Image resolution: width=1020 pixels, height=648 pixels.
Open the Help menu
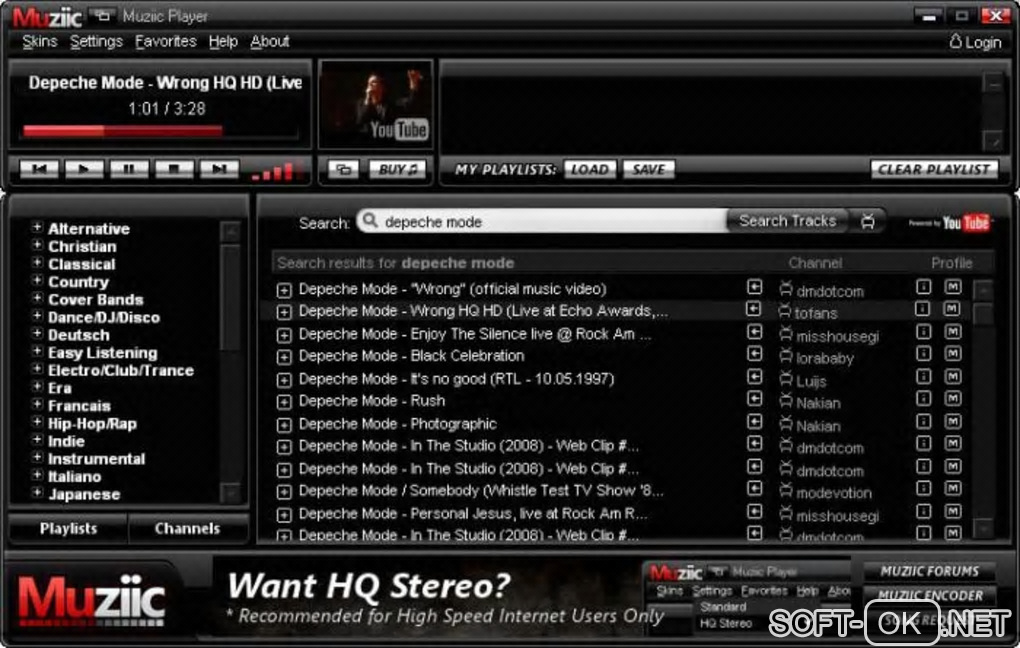pos(223,42)
